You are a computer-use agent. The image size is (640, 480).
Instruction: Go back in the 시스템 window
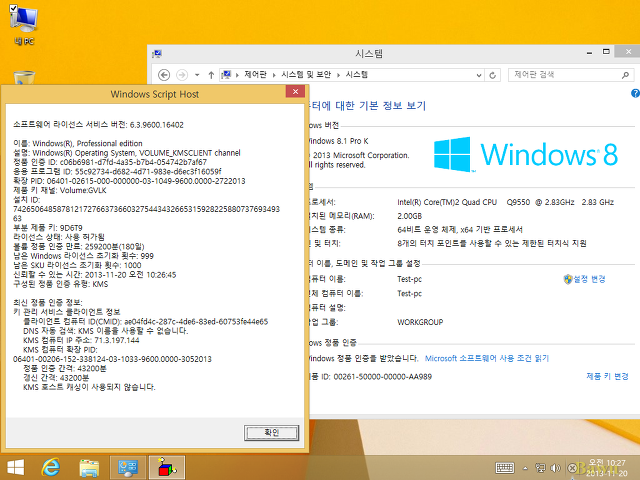(x=164, y=75)
